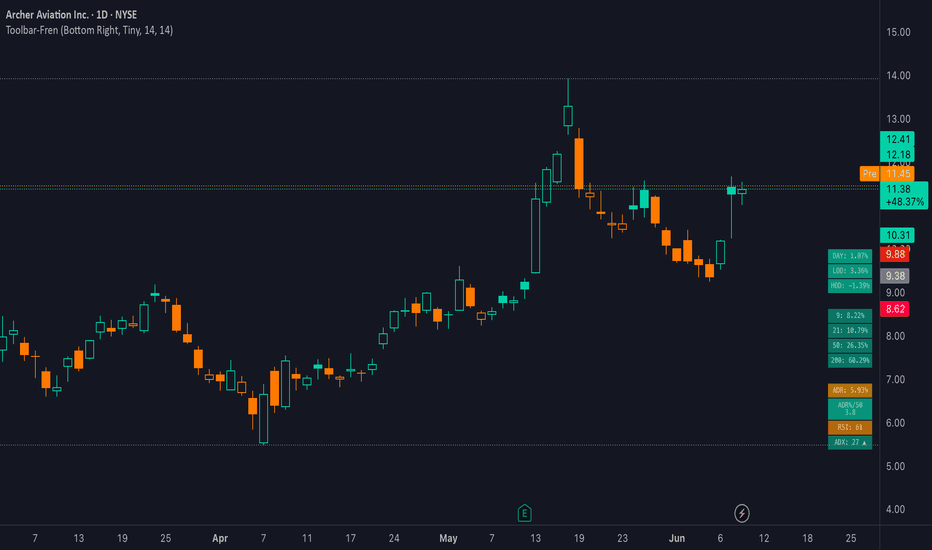Click the 11 date label on the time axis
932x550 pixels.
[307, 538]
